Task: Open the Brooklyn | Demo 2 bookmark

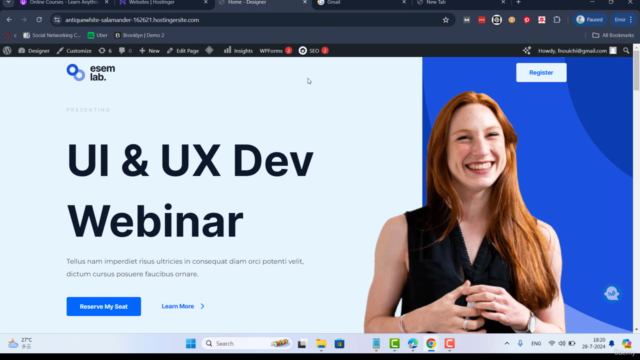Action: coord(139,35)
